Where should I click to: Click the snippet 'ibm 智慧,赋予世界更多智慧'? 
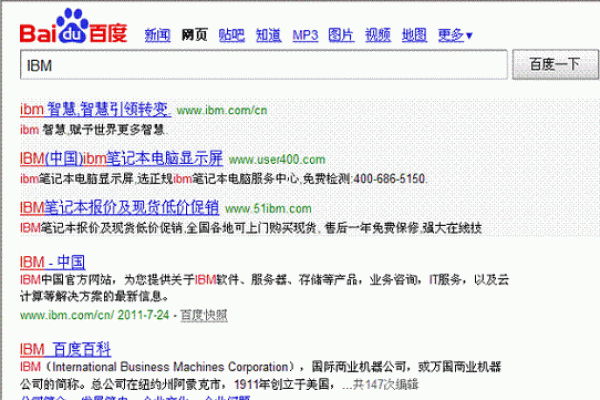(94, 130)
